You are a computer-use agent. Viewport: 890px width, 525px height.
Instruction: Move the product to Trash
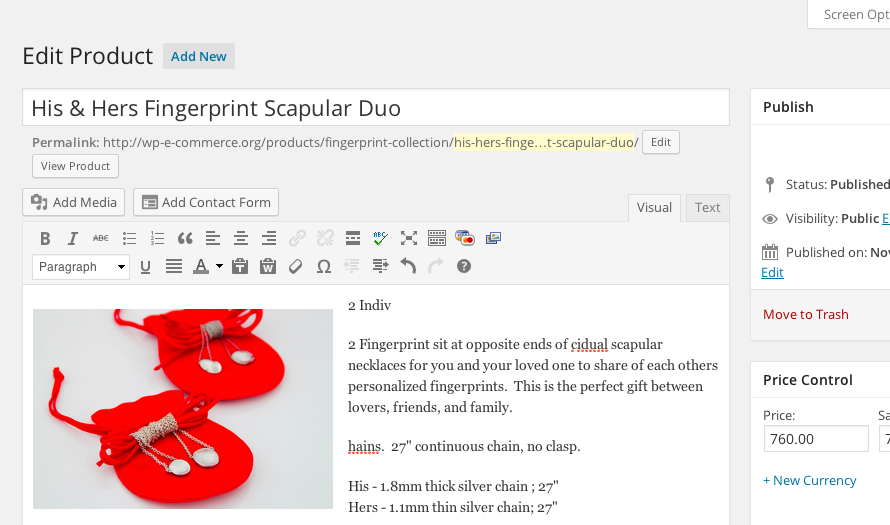tap(805, 314)
